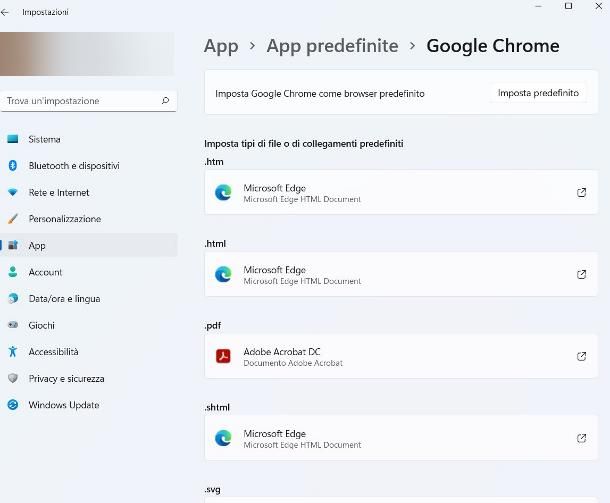Click the Bluetooth icon in sidebar

(x=13, y=165)
